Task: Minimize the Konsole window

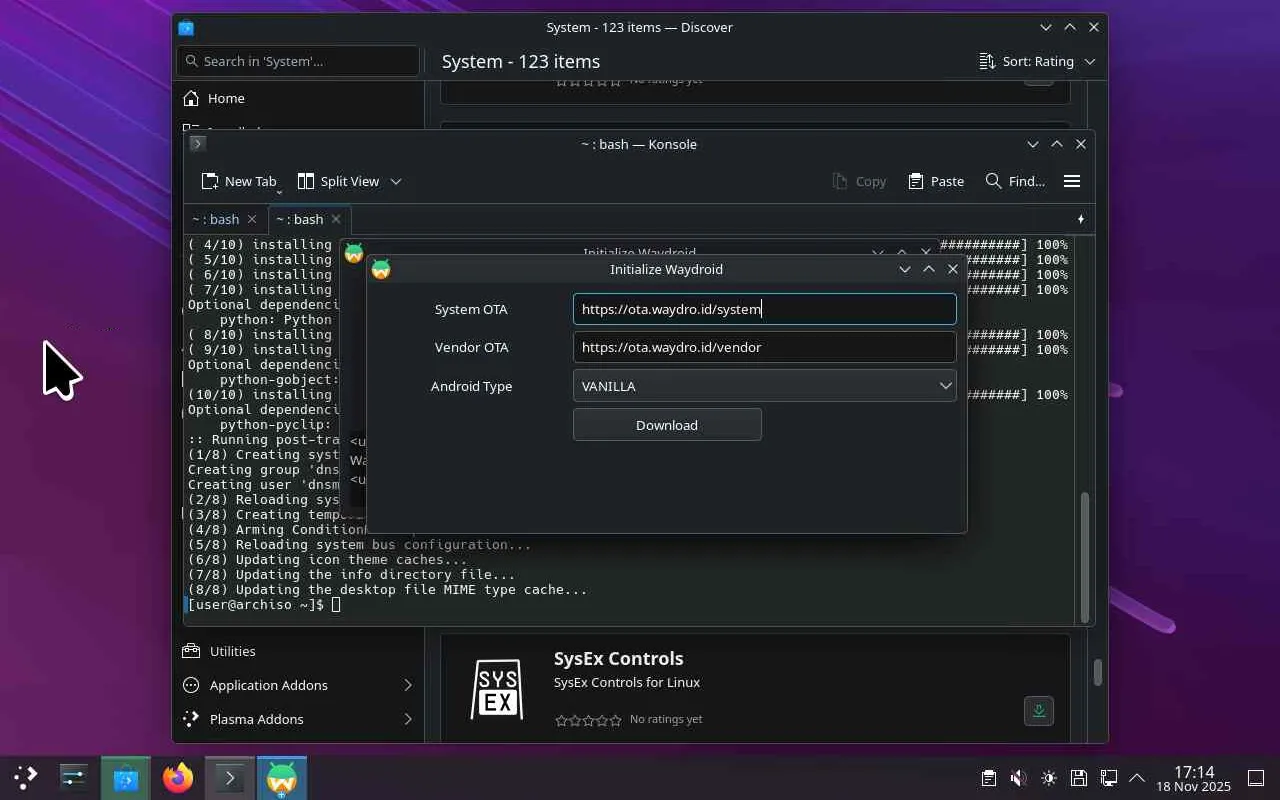Action: (x=1033, y=144)
